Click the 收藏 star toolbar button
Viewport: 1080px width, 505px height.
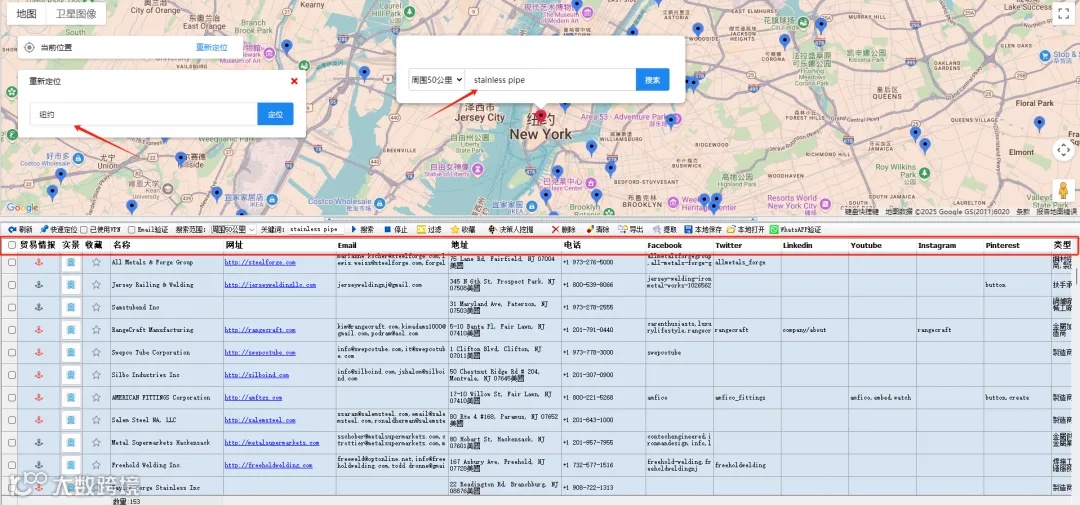(x=463, y=229)
